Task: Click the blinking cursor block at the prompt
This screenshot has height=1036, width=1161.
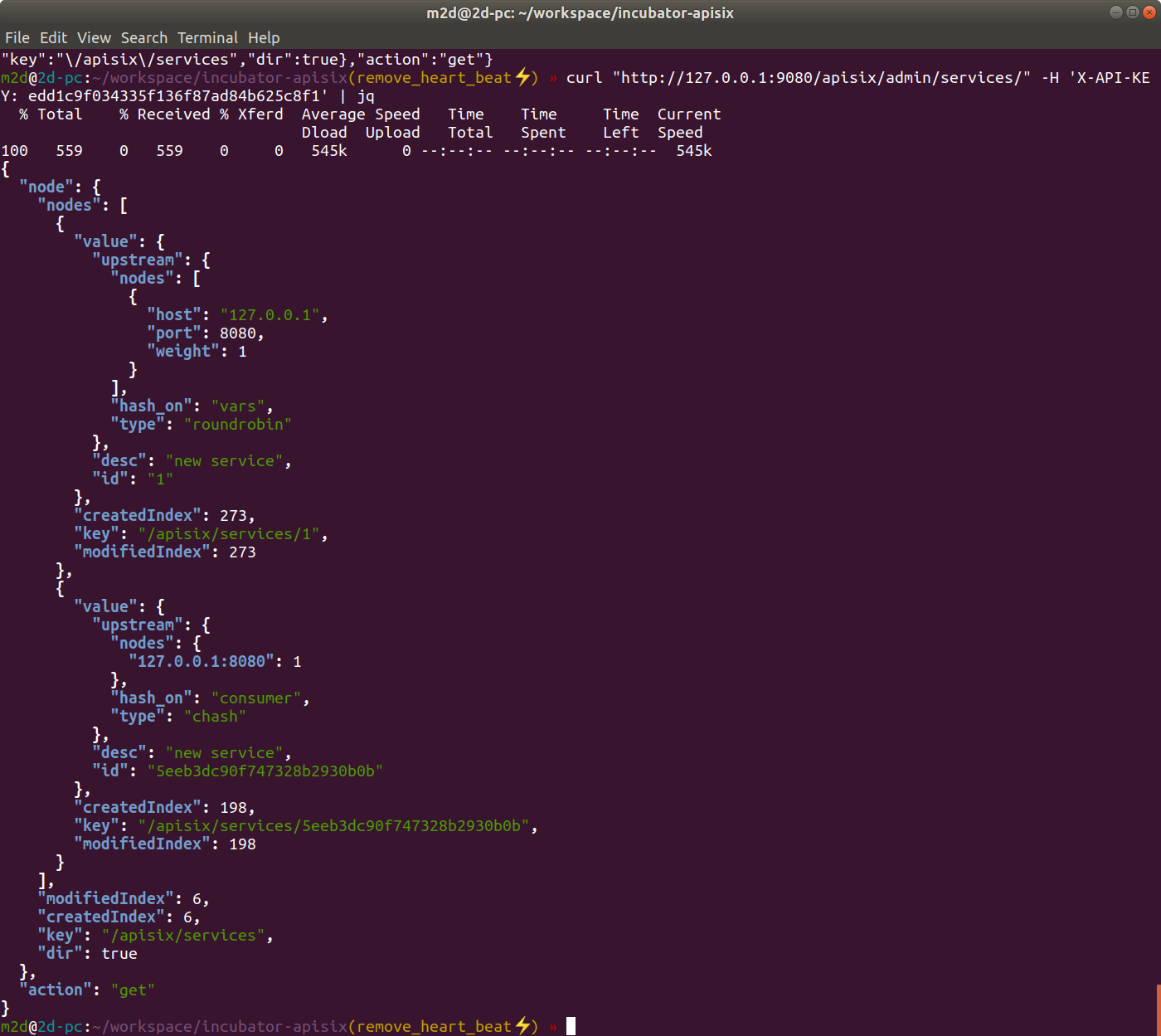Action: [x=571, y=1026]
